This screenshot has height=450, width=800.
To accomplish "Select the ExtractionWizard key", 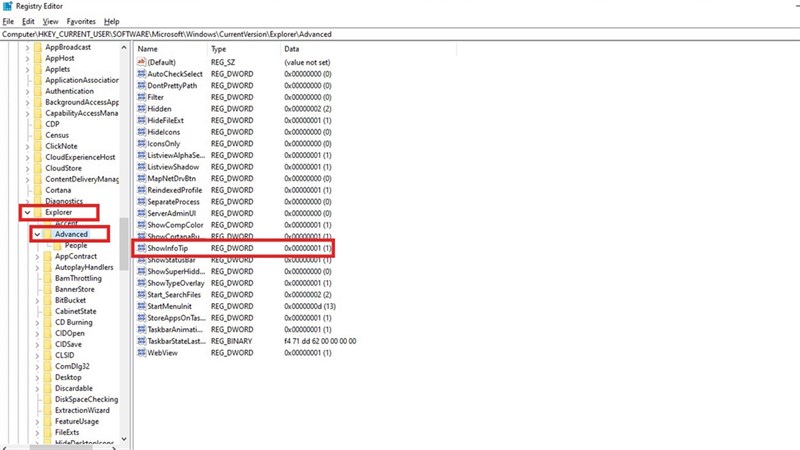I will click(82, 410).
